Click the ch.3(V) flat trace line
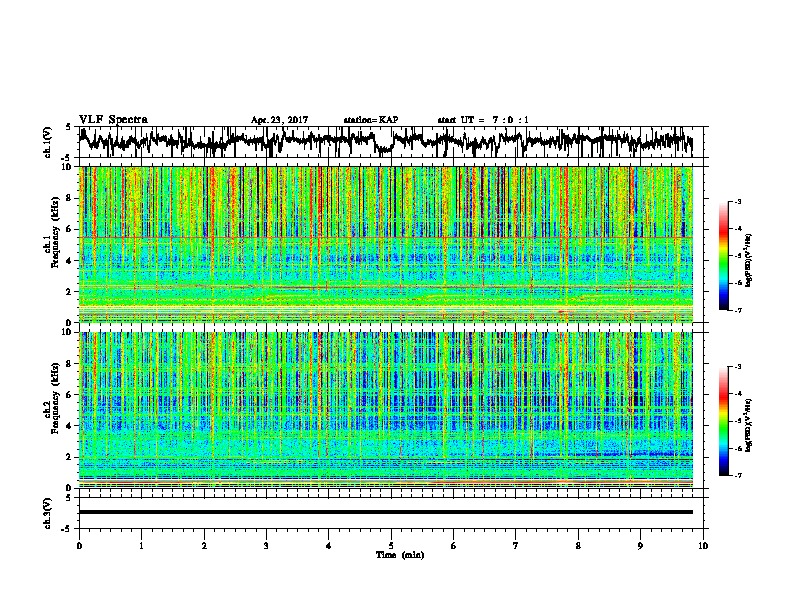This screenshot has height=612, width=792. tap(385, 512)
